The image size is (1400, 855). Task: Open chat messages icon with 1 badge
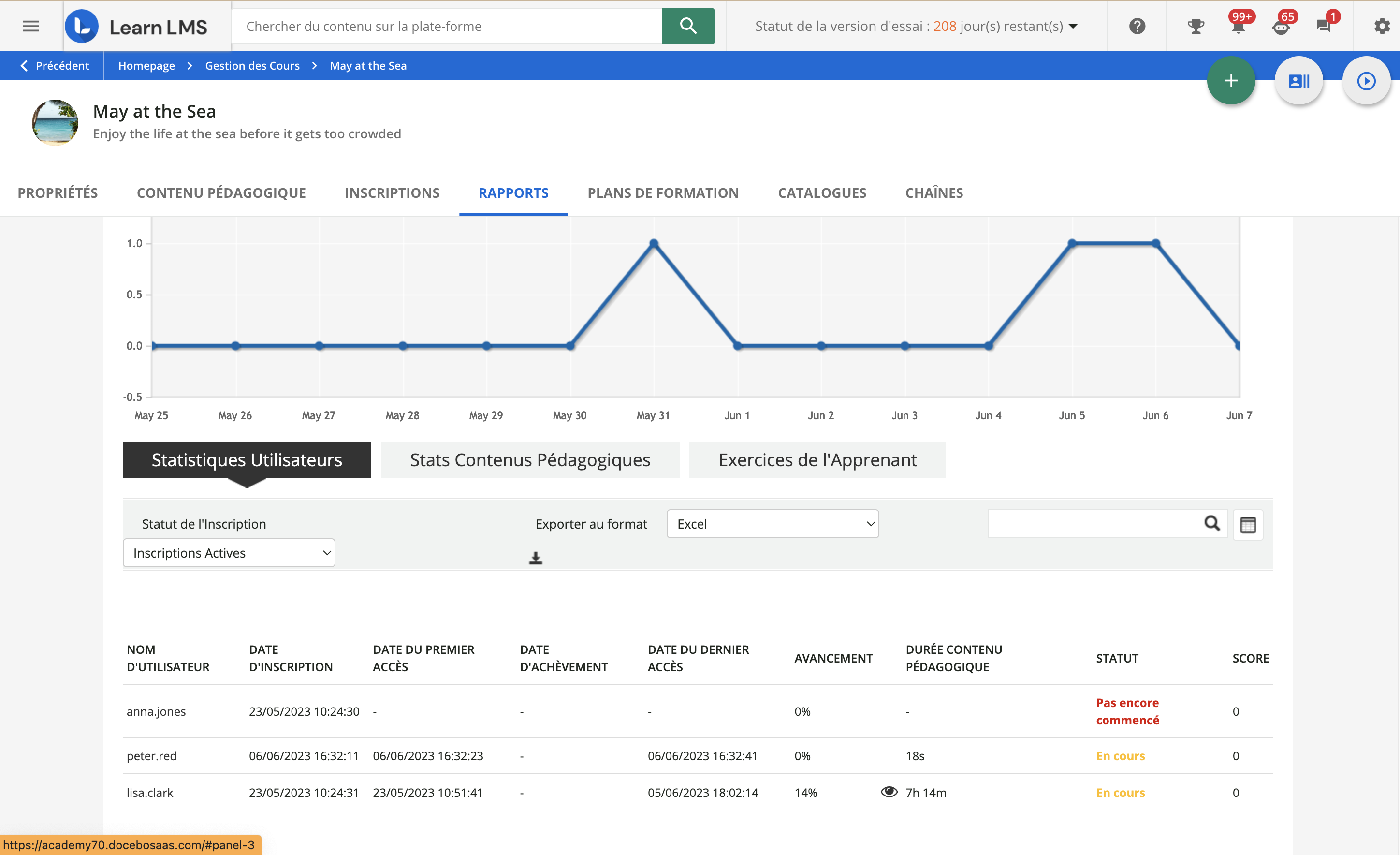pyautogui.click(x=1324, y=26)
